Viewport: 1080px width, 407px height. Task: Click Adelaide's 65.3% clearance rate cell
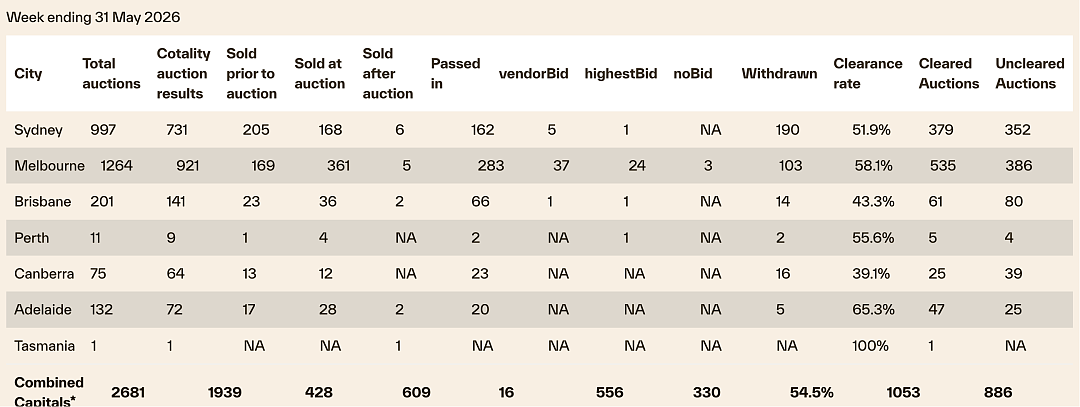[x=873, y=310]
